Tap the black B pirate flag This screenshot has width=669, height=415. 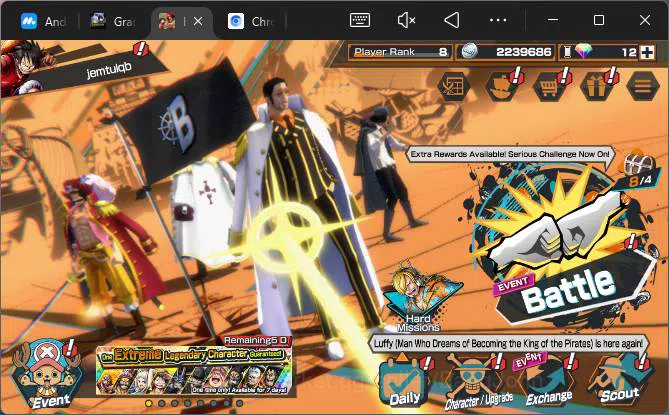tap(186, 124)
